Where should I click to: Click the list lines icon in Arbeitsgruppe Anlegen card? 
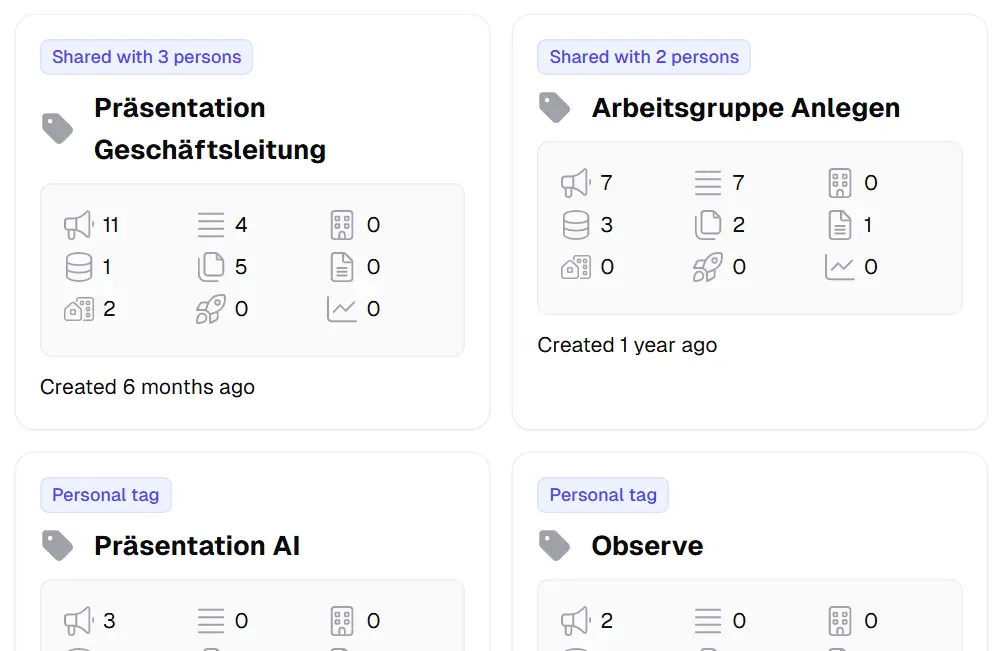click(708, 183)
